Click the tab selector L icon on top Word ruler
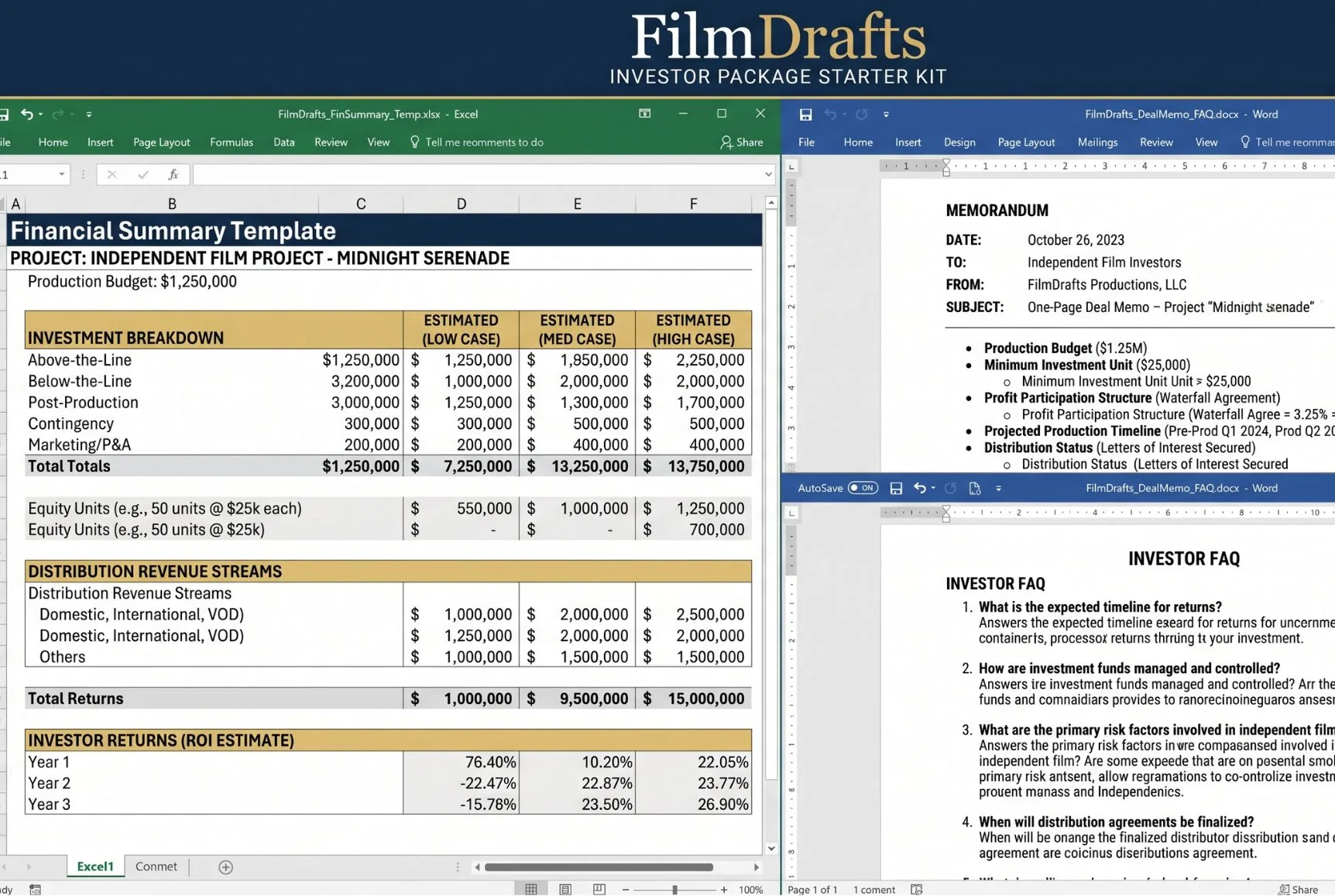Screen dimensions: 1335x896 click(791, 166)
